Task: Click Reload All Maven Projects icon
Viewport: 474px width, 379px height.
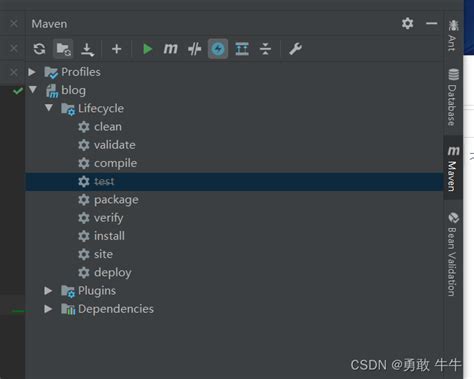Action: tap(40, 49)
